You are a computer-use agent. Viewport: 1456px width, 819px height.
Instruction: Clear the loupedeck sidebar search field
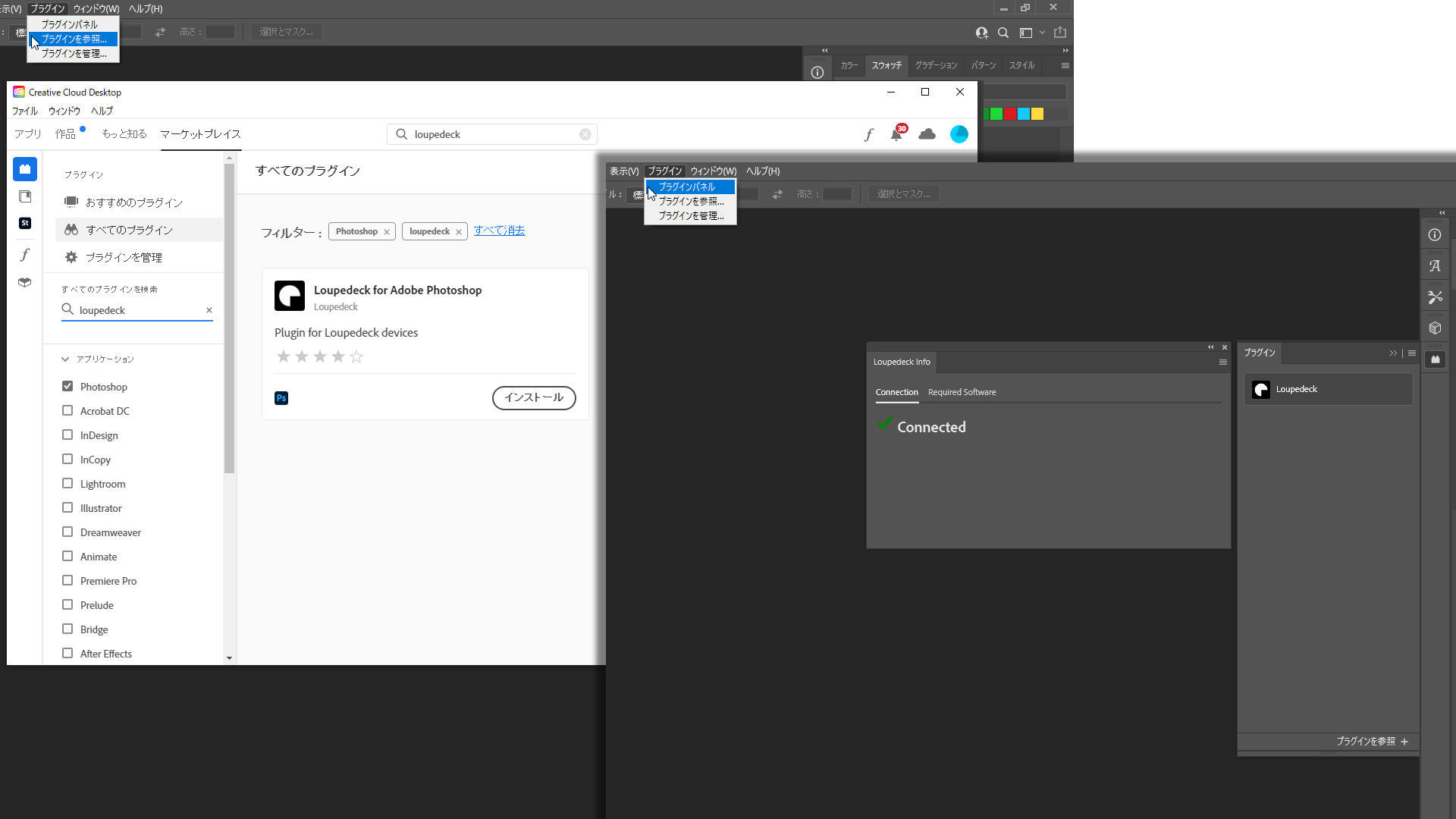[x=209, y=310]
